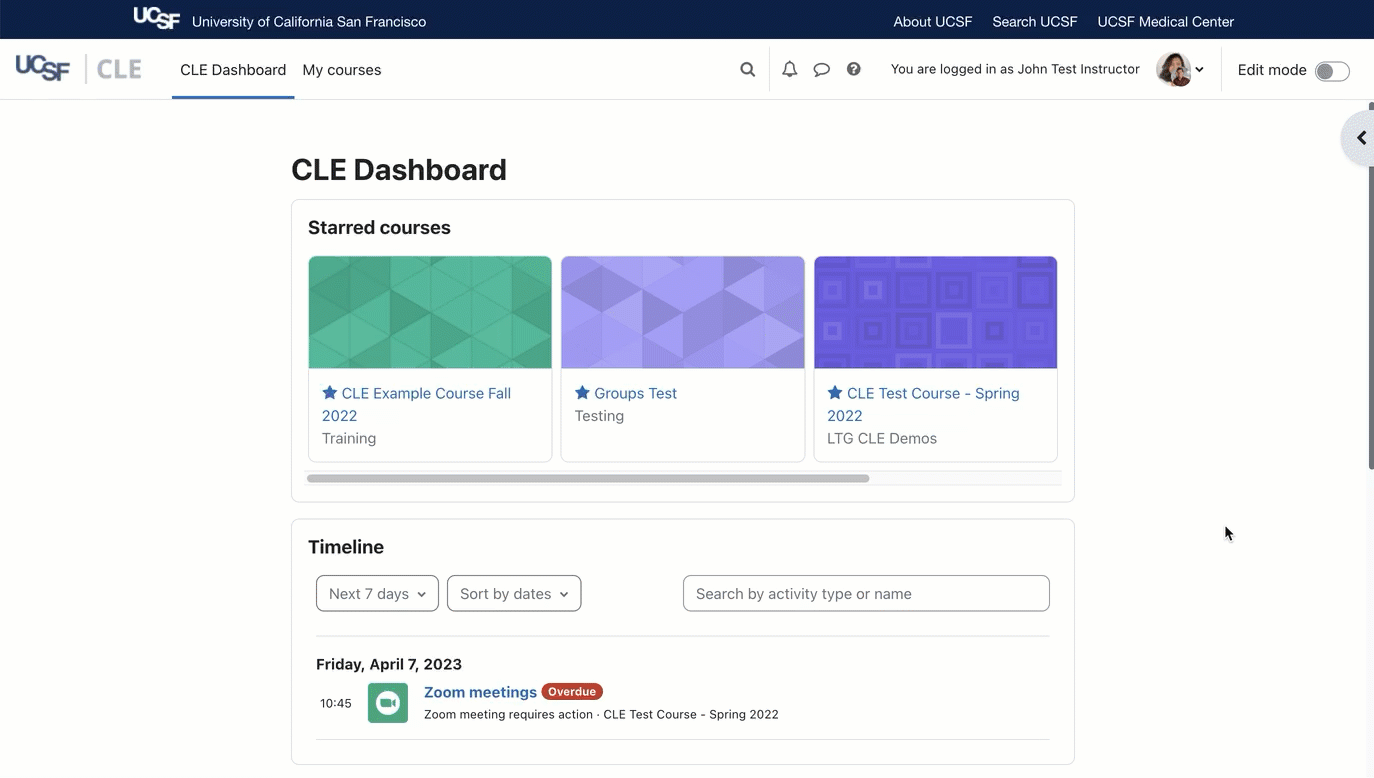Viewport: 1374px width, 778px height.
Task: Click the 'Testing' category label
Action: pos(599,416)
